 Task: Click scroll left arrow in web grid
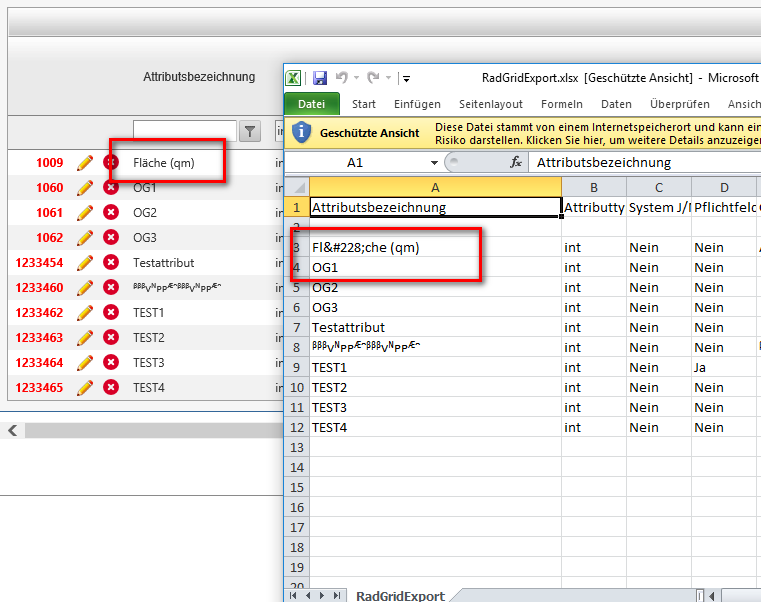pos(13,430)
